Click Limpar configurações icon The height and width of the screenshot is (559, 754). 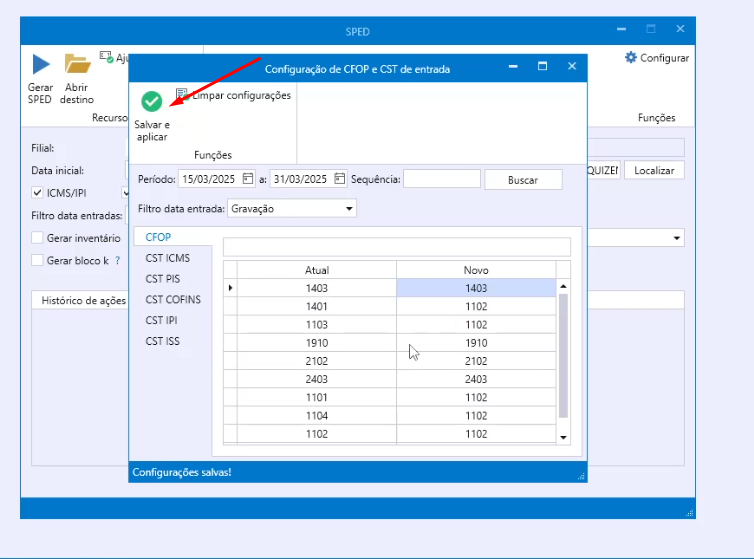[x=183, y=94]
